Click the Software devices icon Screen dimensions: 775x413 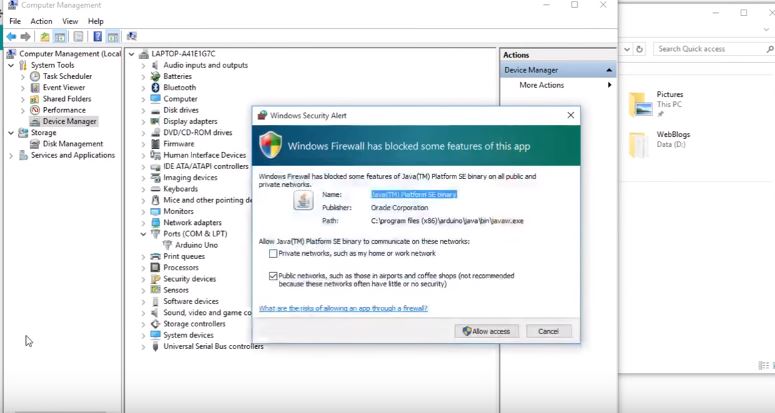[155, 301]
